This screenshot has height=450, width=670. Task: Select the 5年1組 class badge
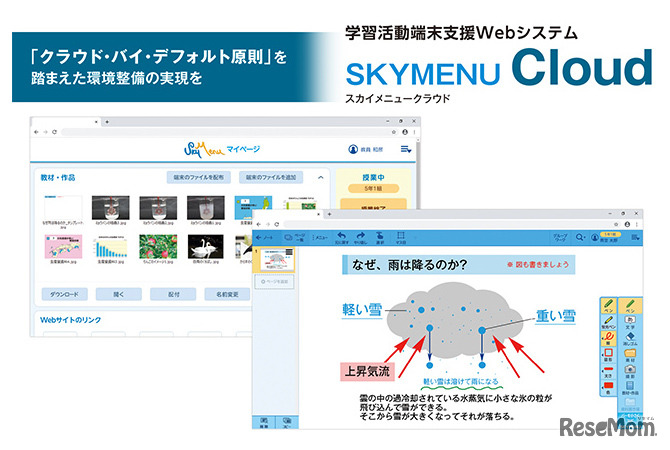(373, 188)
